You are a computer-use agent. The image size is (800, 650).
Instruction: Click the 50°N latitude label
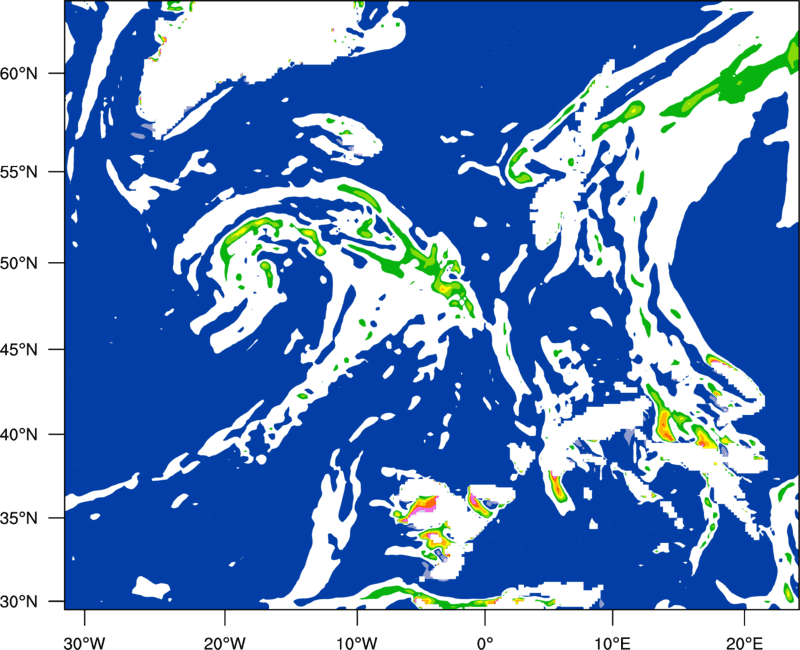(19, 263)
